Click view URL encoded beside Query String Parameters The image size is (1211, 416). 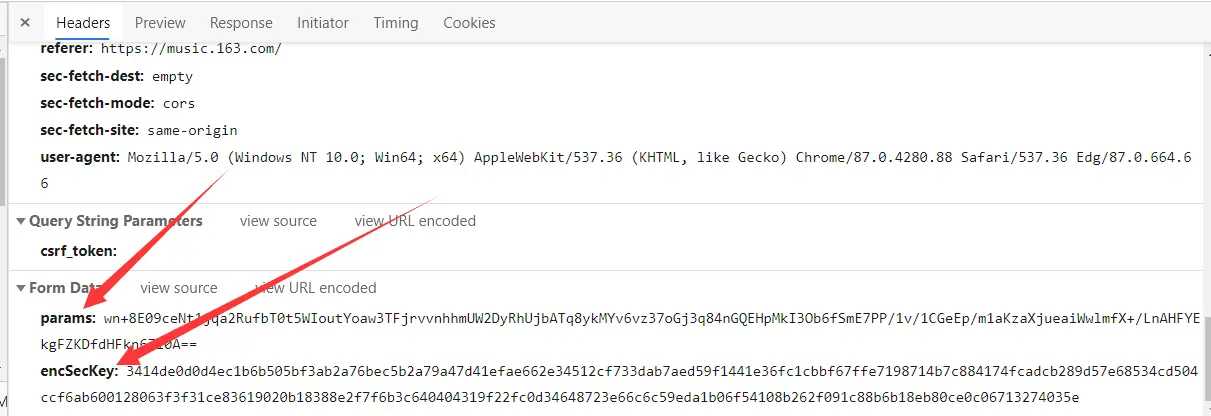pyautogui.click(x=415, y=221)
